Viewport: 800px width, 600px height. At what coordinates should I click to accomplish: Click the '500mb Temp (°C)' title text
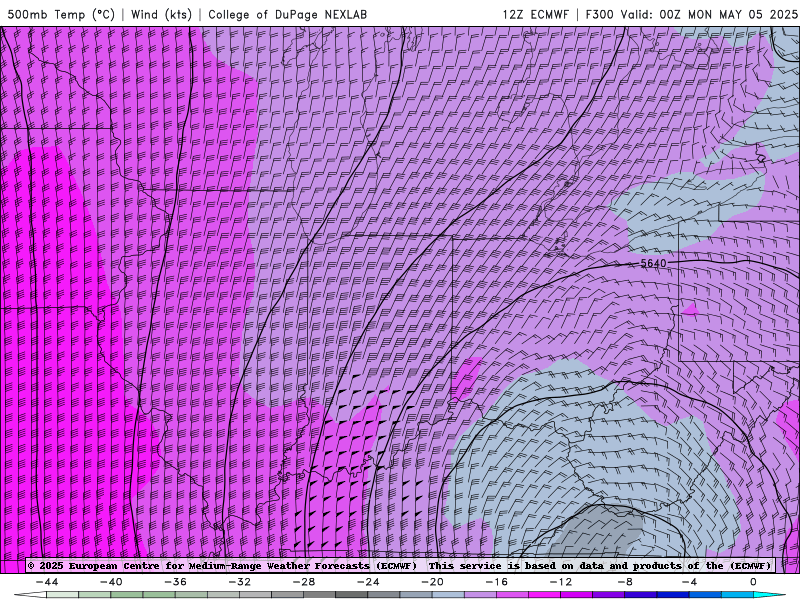[x=61, y=14]
